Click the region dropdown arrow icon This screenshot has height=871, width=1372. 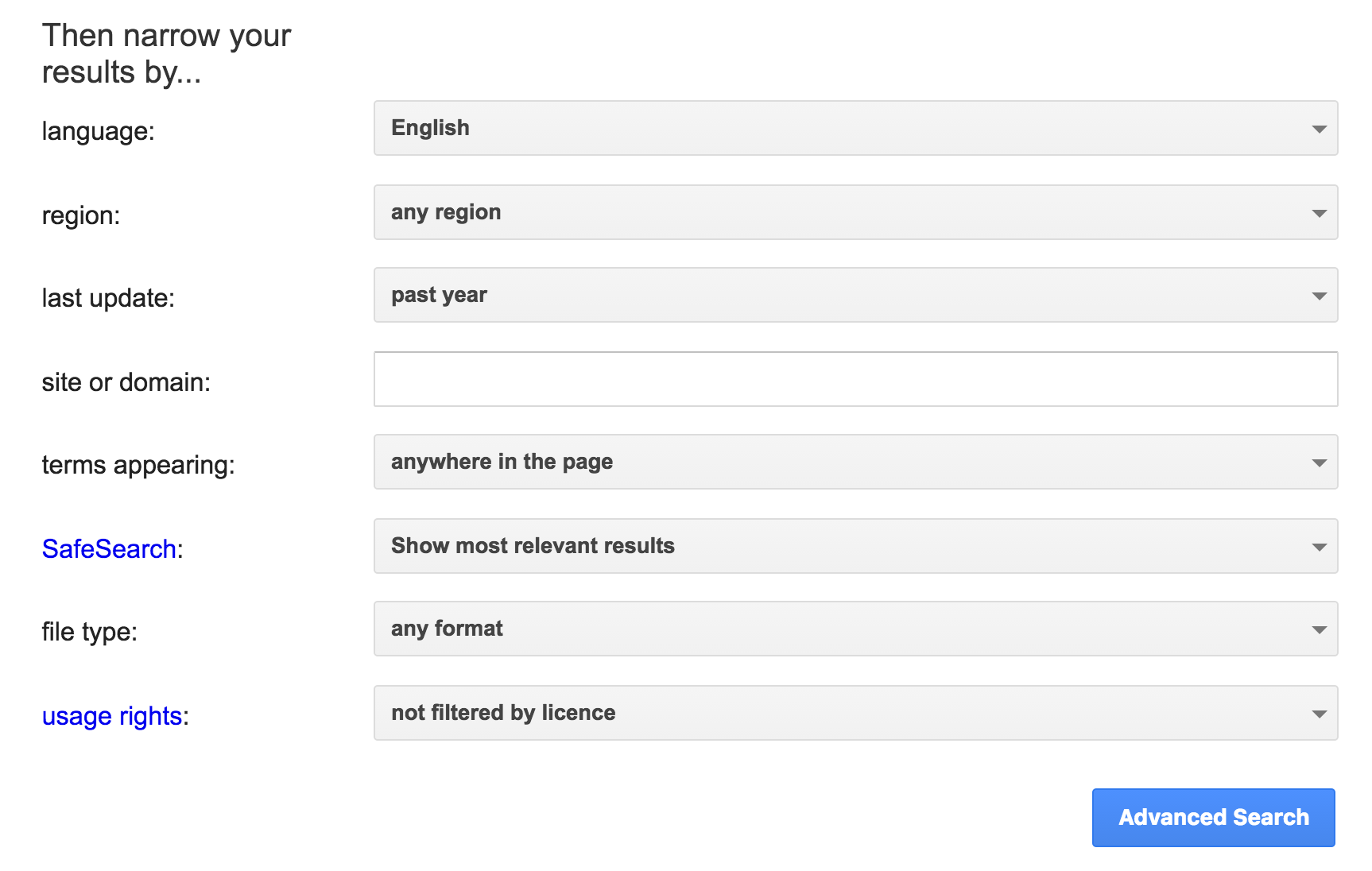click(x=1319, y=213)
